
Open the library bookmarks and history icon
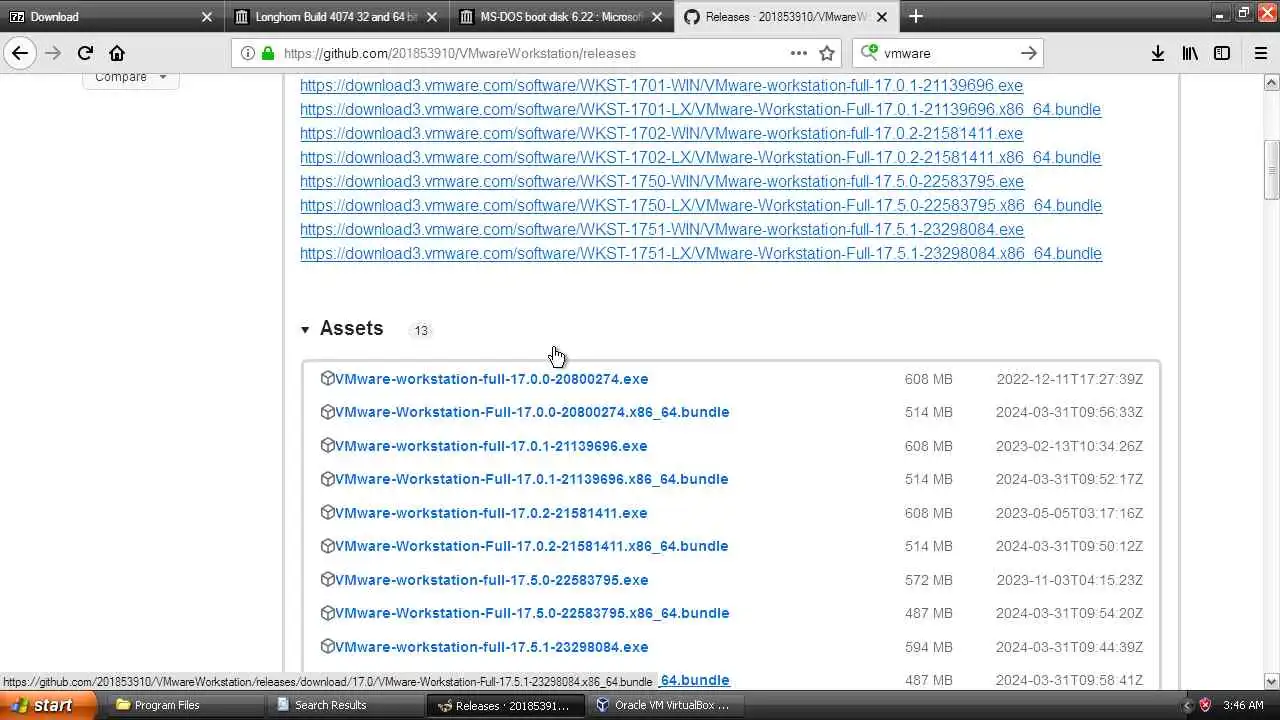point(1190,53)
